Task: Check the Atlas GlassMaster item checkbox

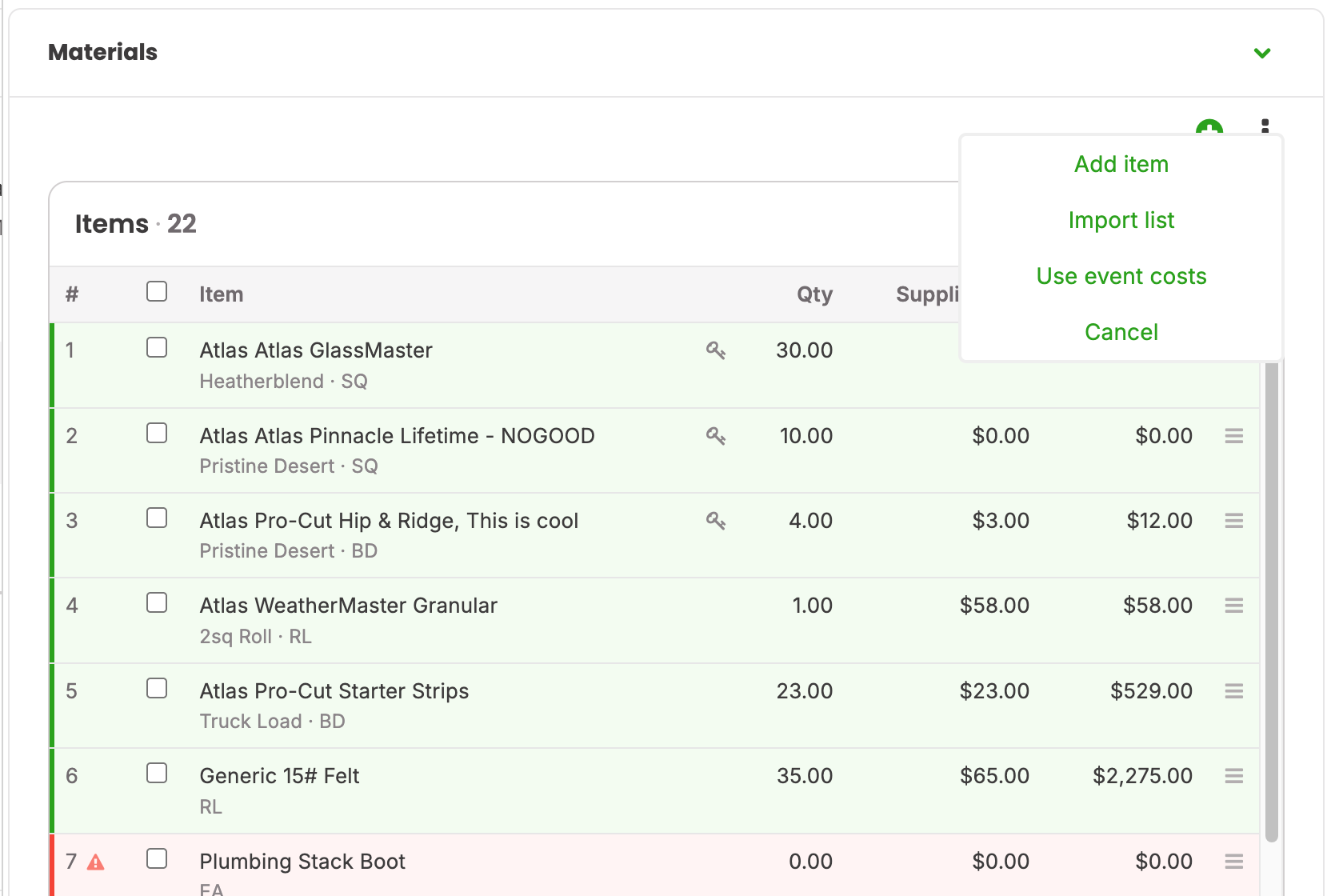Action: coord(156,347)
